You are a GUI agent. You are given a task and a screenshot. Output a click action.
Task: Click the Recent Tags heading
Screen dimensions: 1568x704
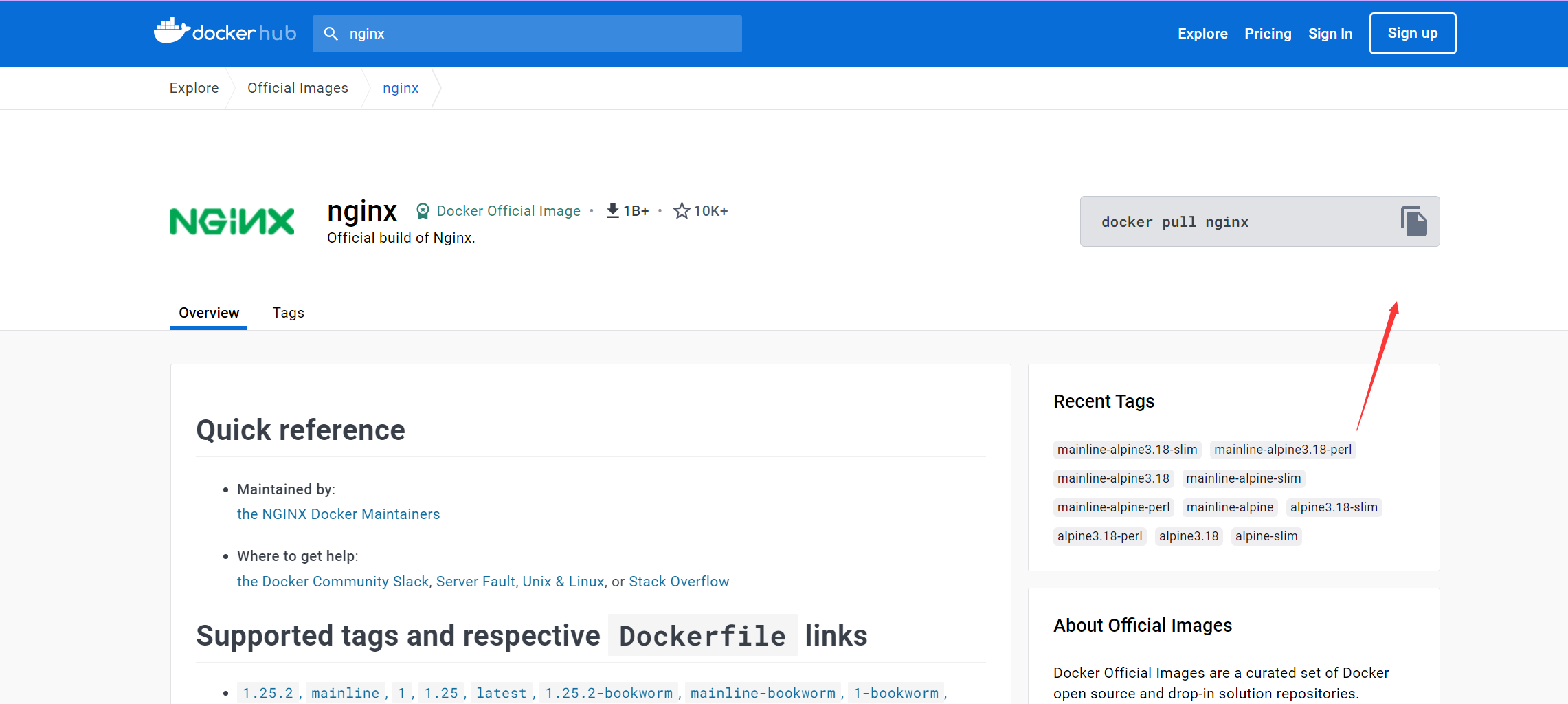[1104, 401]
